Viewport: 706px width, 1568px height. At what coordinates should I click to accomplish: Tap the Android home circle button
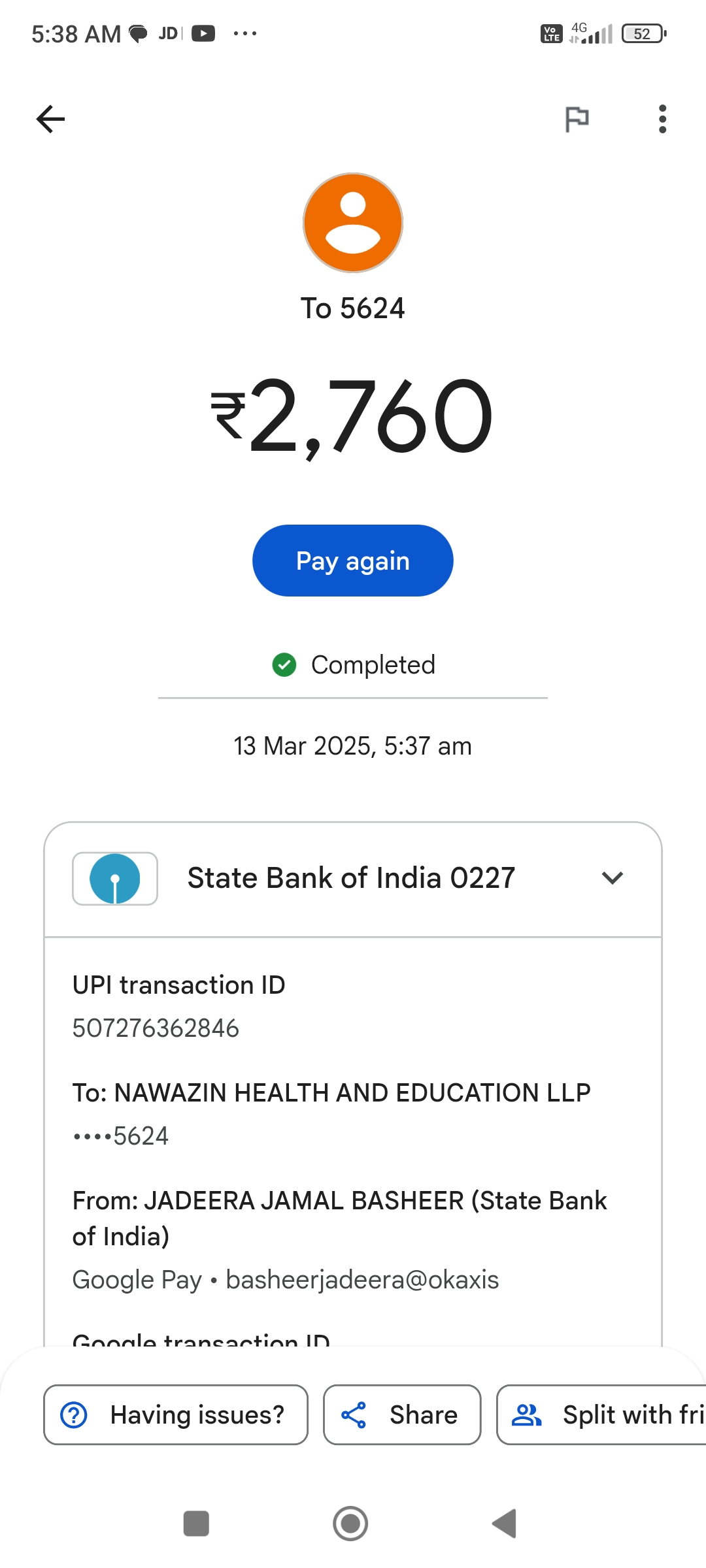click(x=350, y=1524)
